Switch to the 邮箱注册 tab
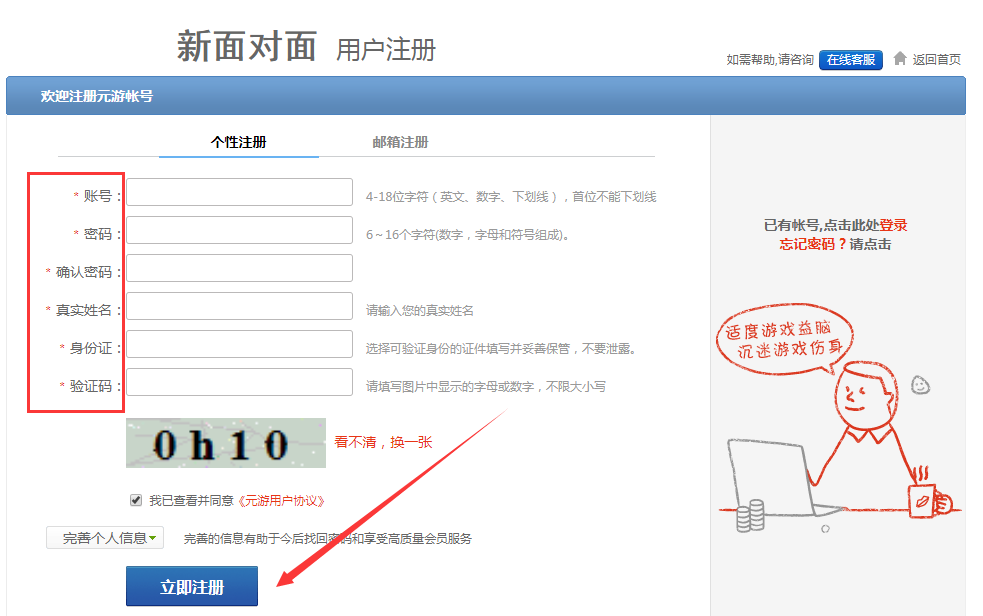Viewport: 983px width, 616px height. [398, 142]
